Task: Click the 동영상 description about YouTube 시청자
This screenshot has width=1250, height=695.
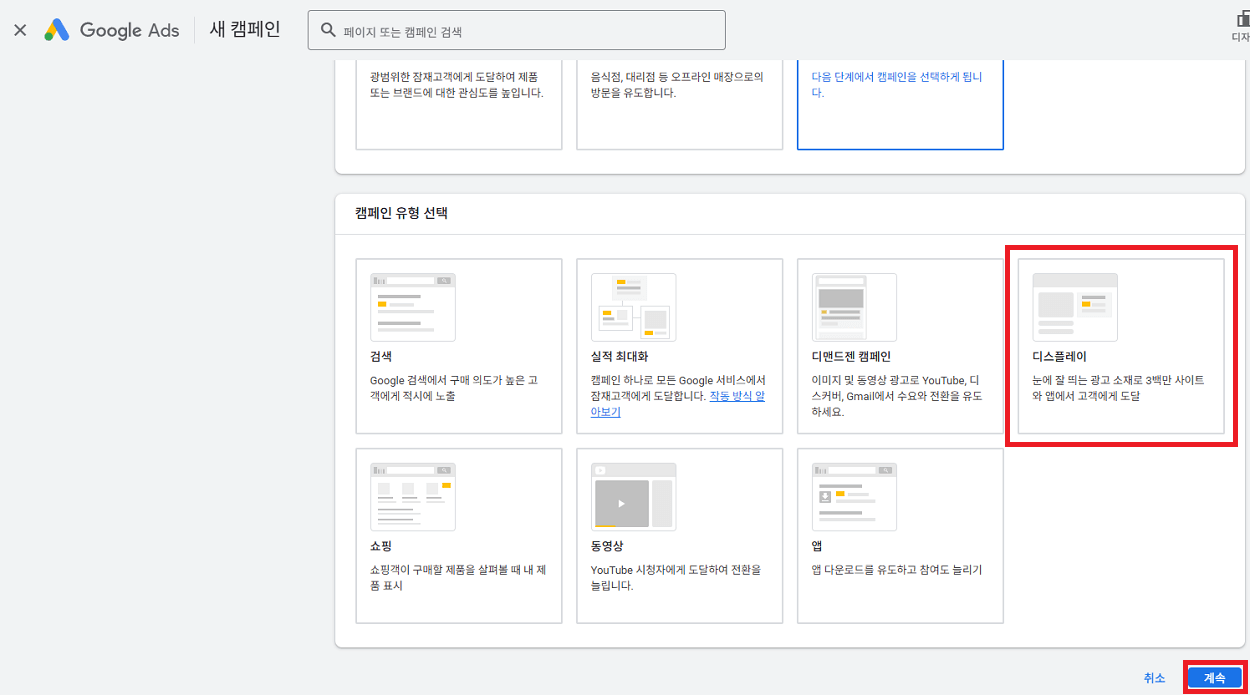Action: (676, 577)
